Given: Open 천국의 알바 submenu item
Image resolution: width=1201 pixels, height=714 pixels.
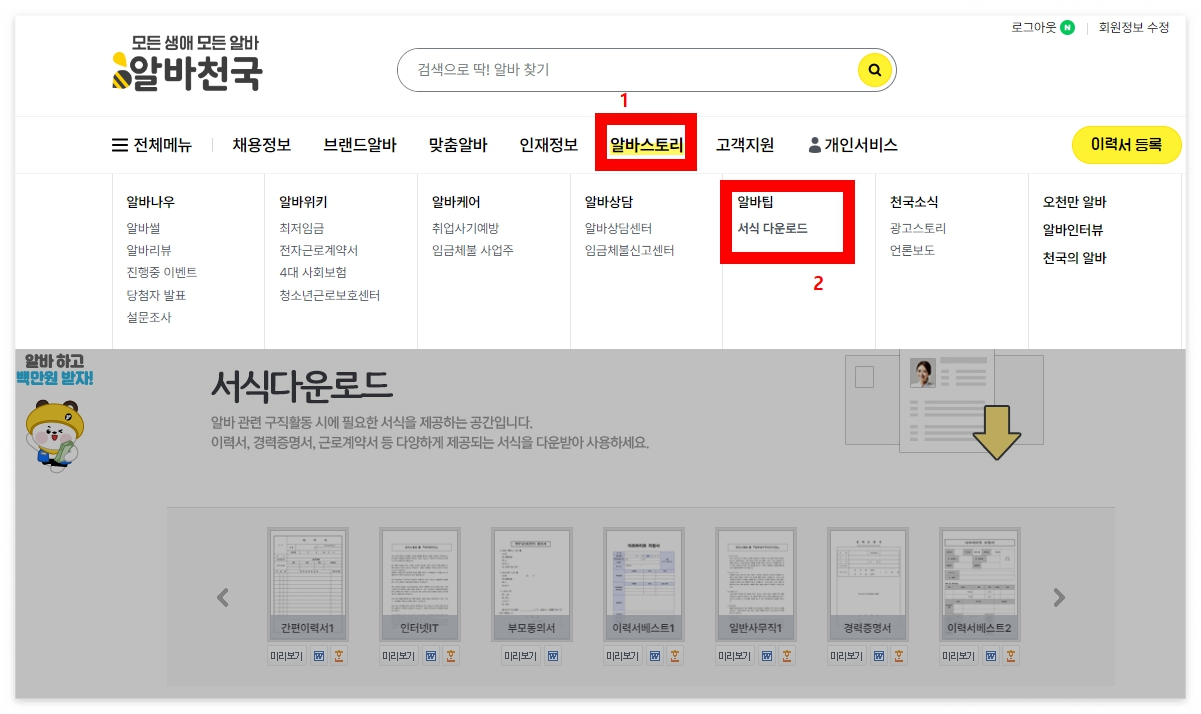Looking at the screenshot, I should point(1075,258).
